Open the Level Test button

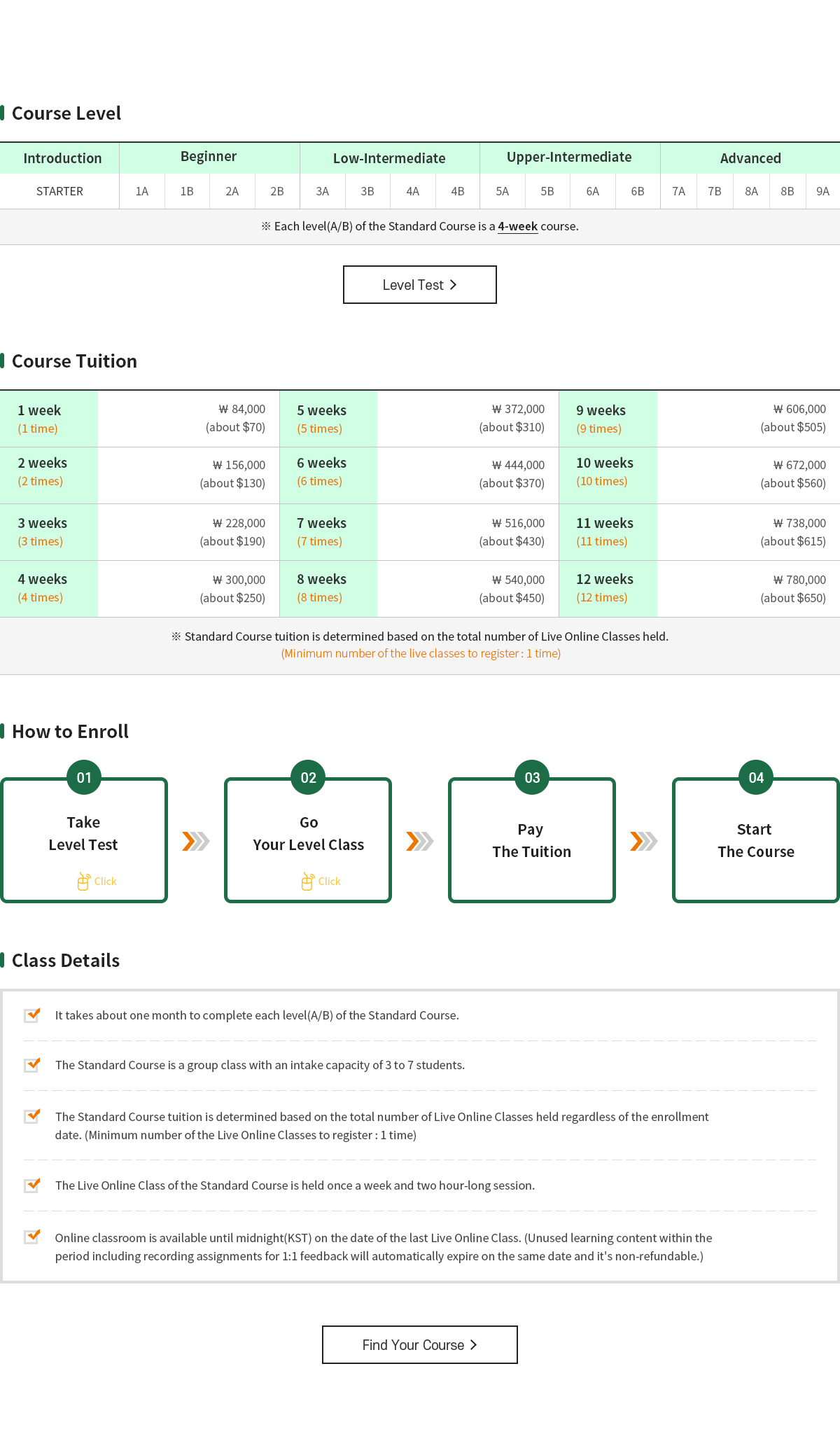tap(420, 284)
